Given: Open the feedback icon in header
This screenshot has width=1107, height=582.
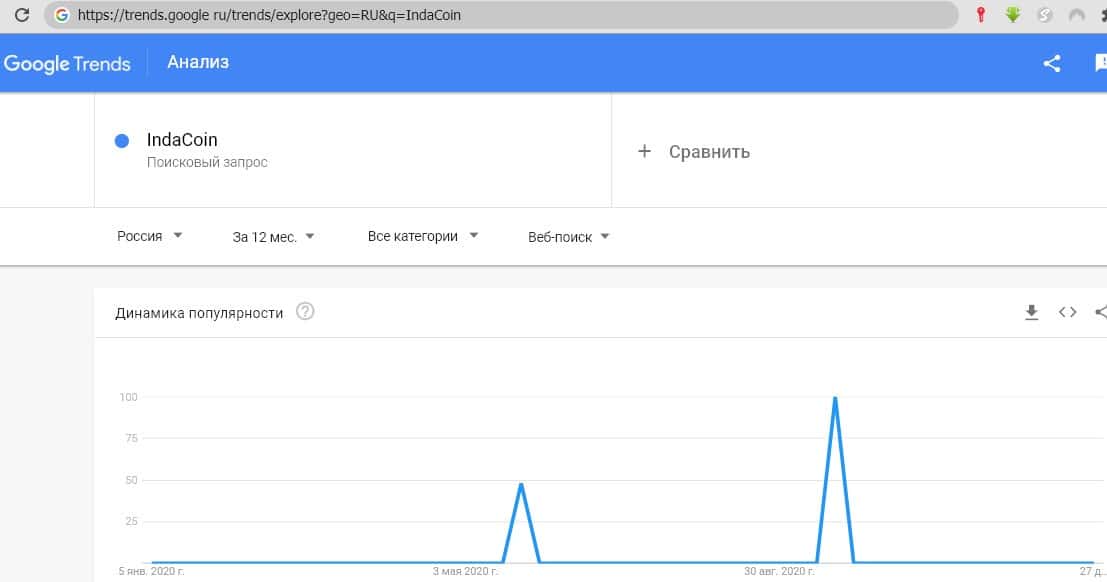Looking at the screenshot, I should pyautogui.click(x=1101, y=63).
